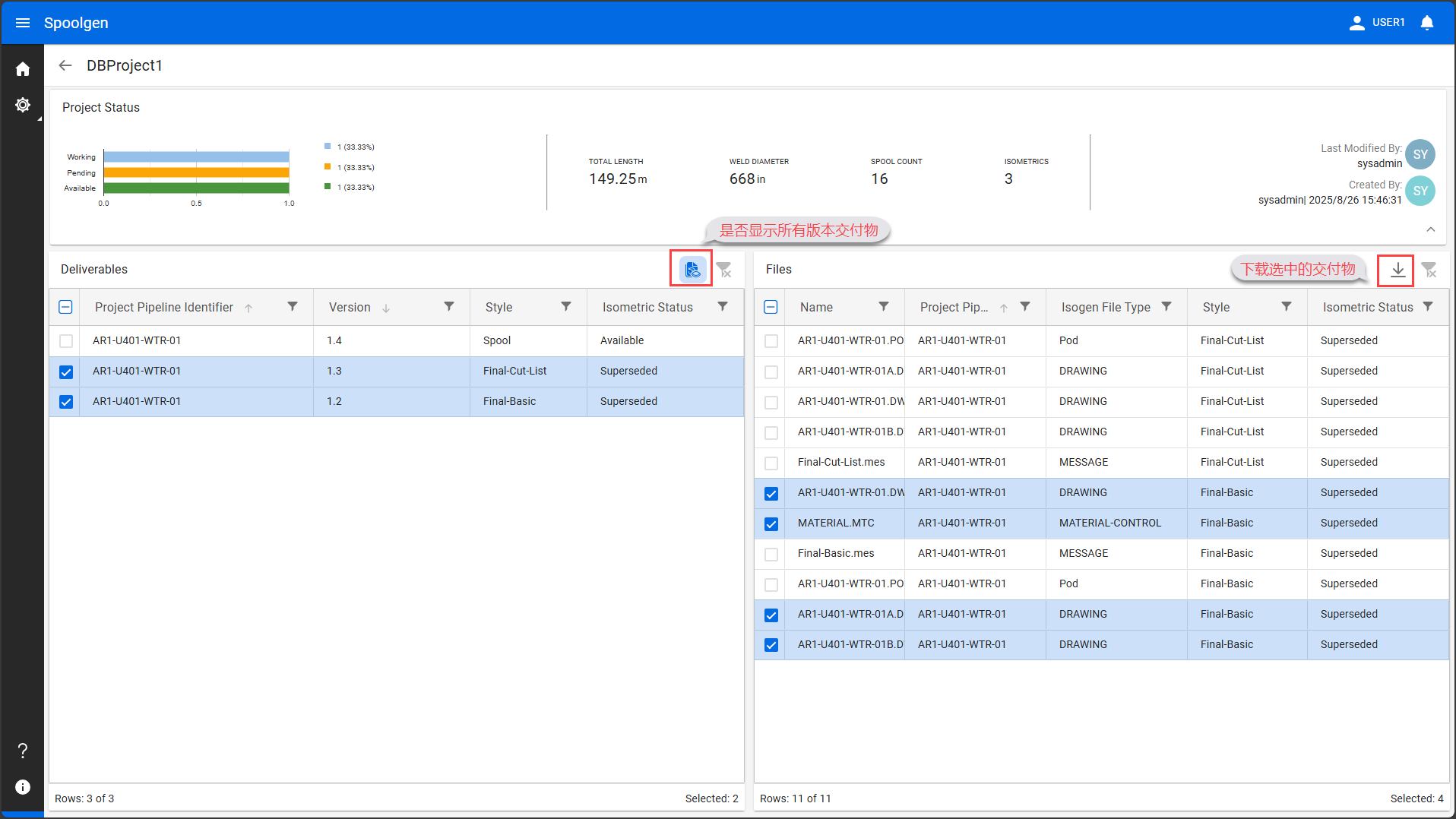The width and height of the screenshot is (1456, 819).
Task: Sort files by the Name column header
Action: point(816,307)
